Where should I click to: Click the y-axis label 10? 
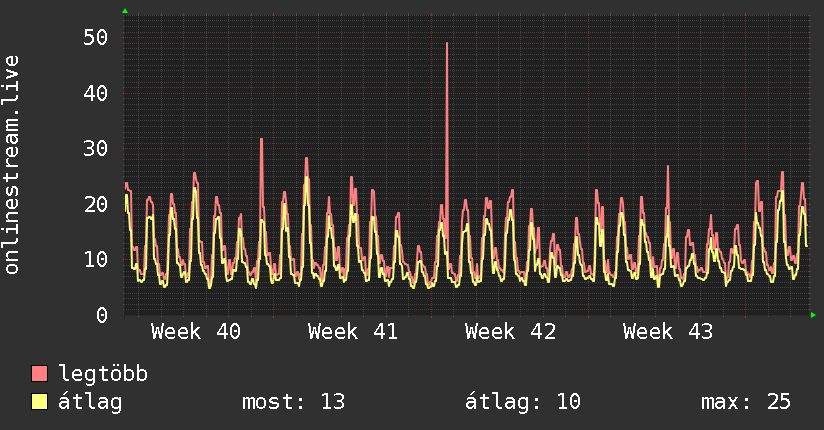[96, 259]
